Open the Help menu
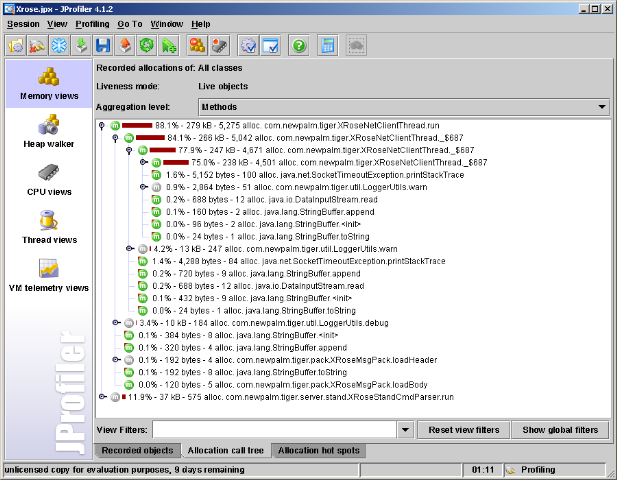The width and height of the screenshot is (617, 480). pyautogui.click(x=201, y=24)
